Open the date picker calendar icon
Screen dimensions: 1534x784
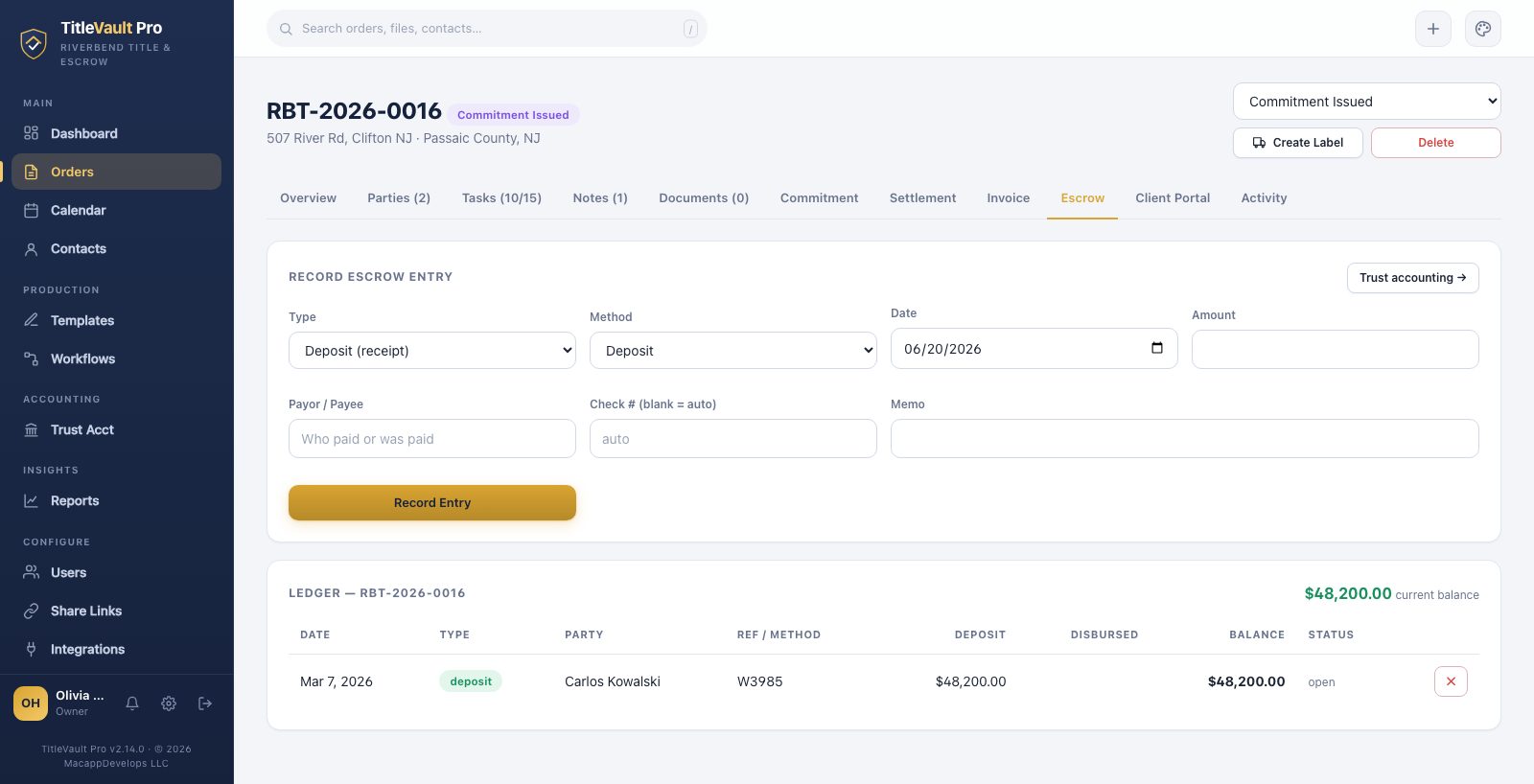pos(1157,348)
